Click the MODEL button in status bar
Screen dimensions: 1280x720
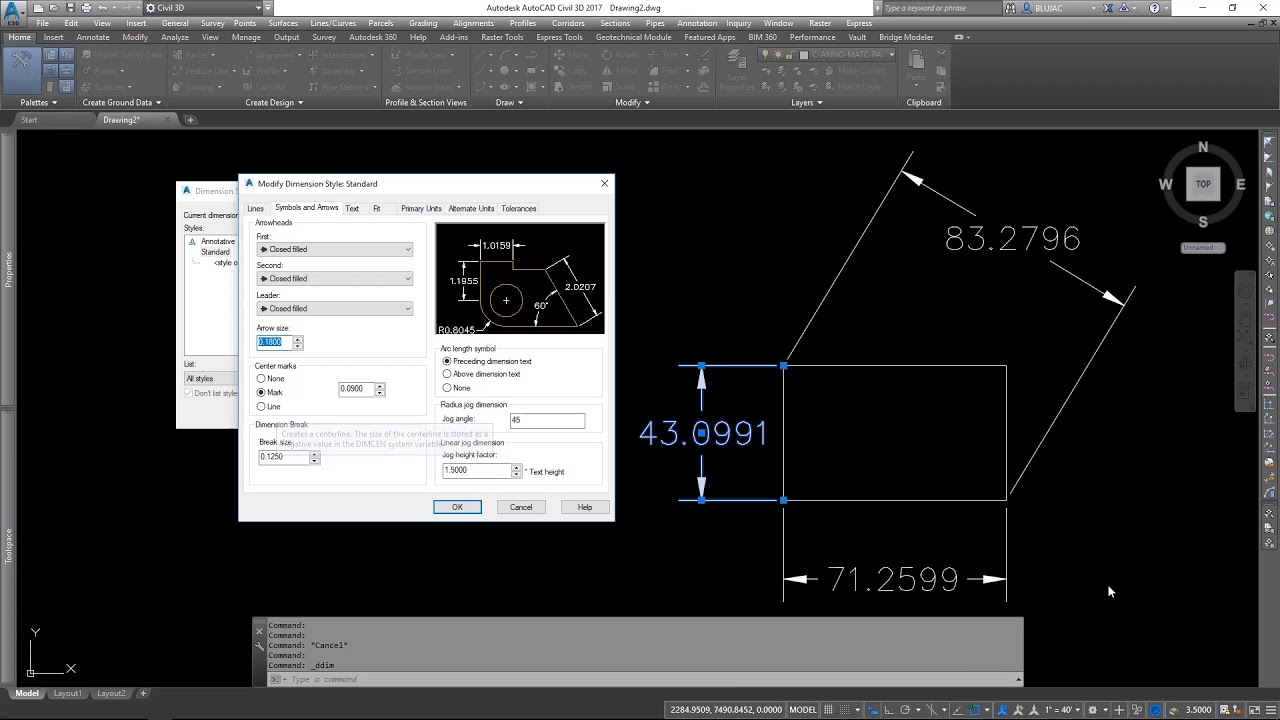pos(803,710)
